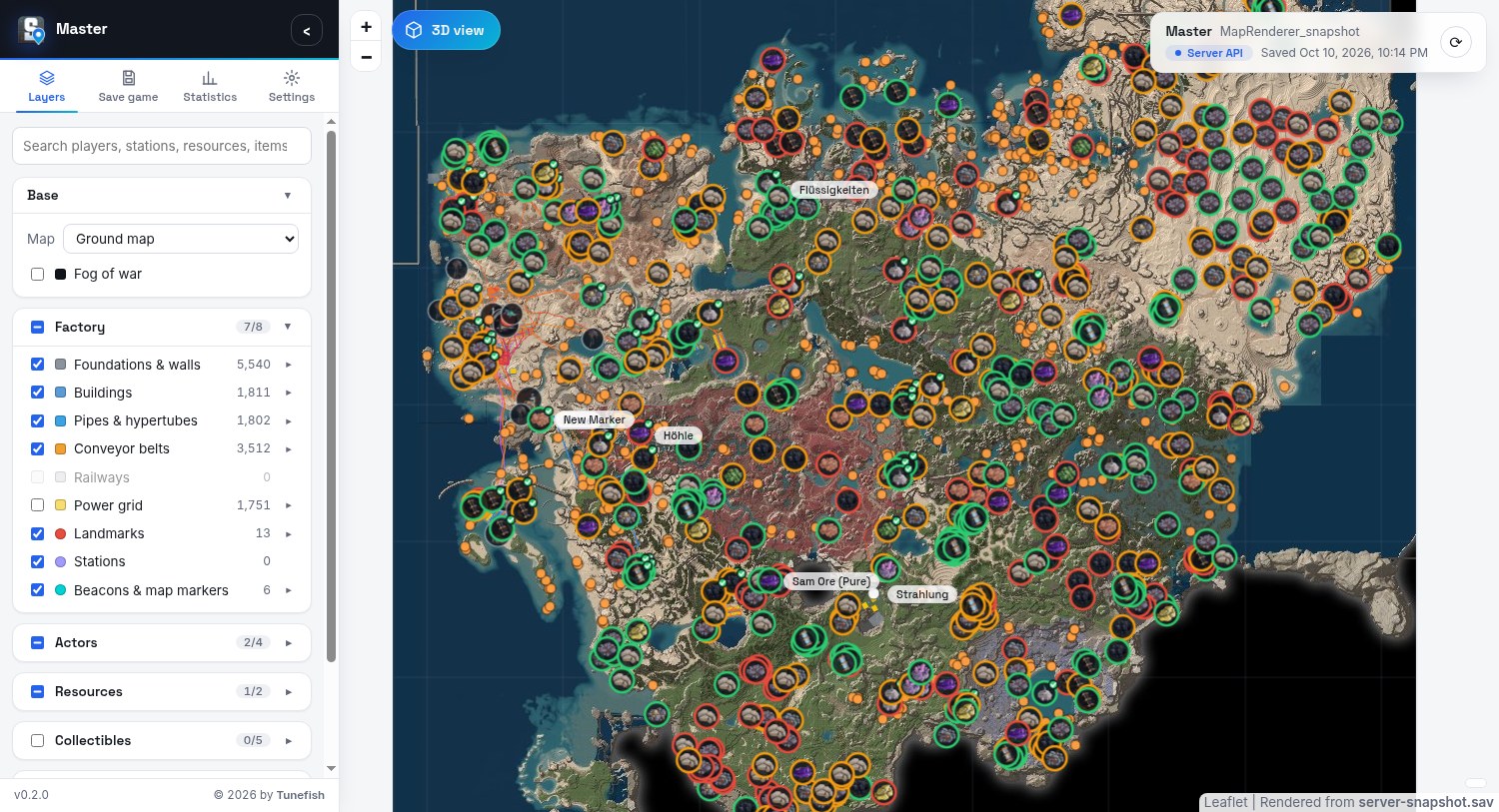This screenshot has width=1499, height=812.
Task: Toggle the Stations layer checkbox
Action: pos(38,561)
